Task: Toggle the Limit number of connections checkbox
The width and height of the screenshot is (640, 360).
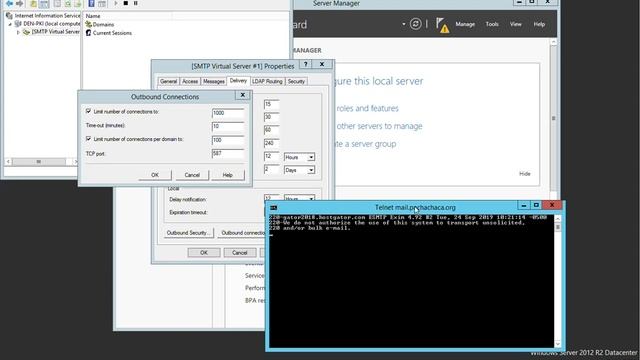Action: coord(88,111)
